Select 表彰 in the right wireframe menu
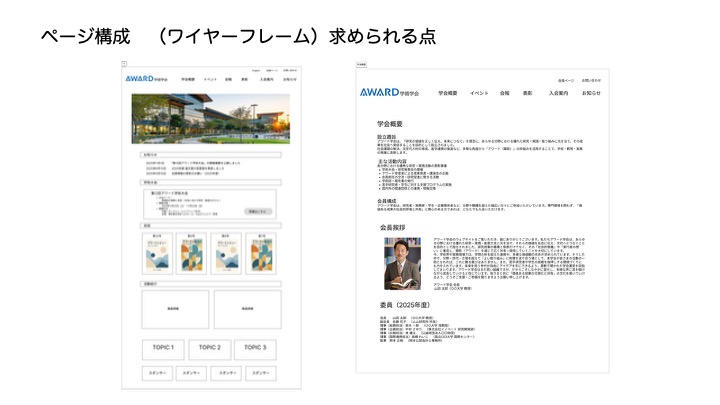720x405 pixels. click(x=527, y=93)
